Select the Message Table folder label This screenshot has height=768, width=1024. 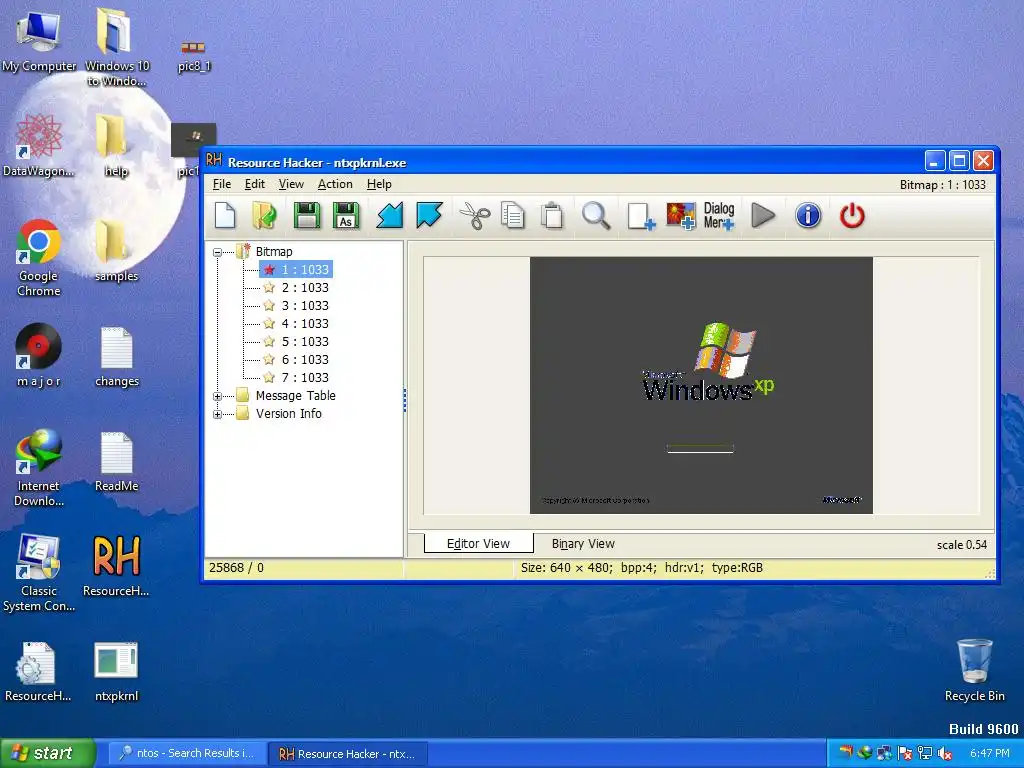click(296, 396)
